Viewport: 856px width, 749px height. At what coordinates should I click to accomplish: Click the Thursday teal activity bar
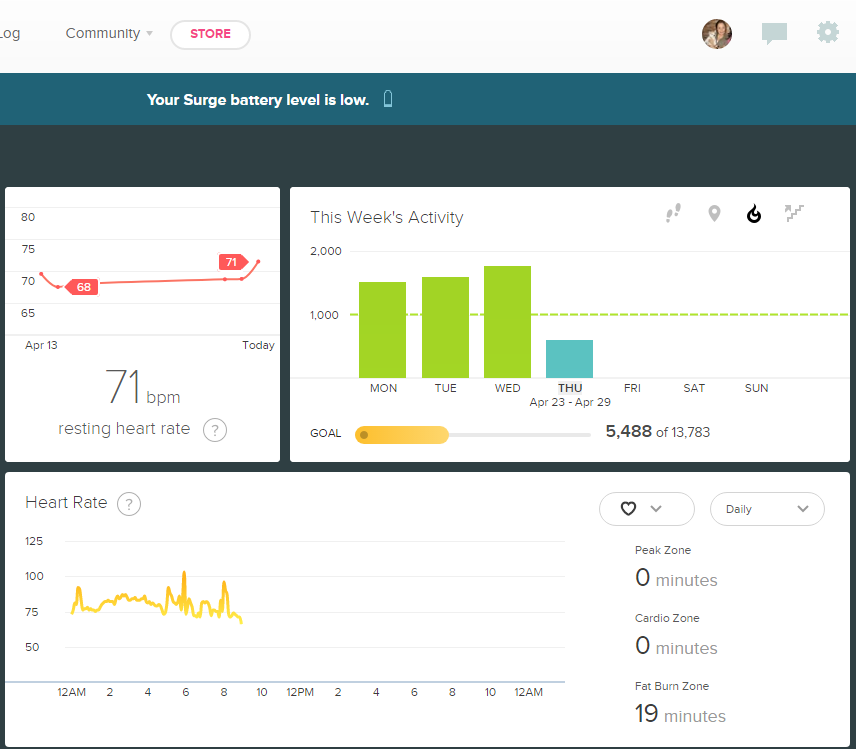(x=569, y=359)
